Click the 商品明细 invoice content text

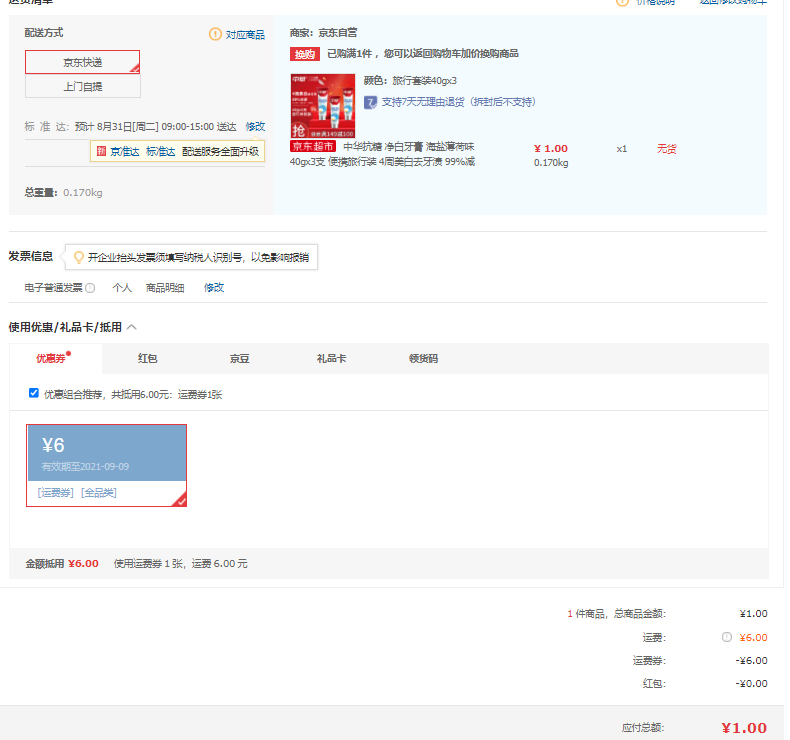165,288
